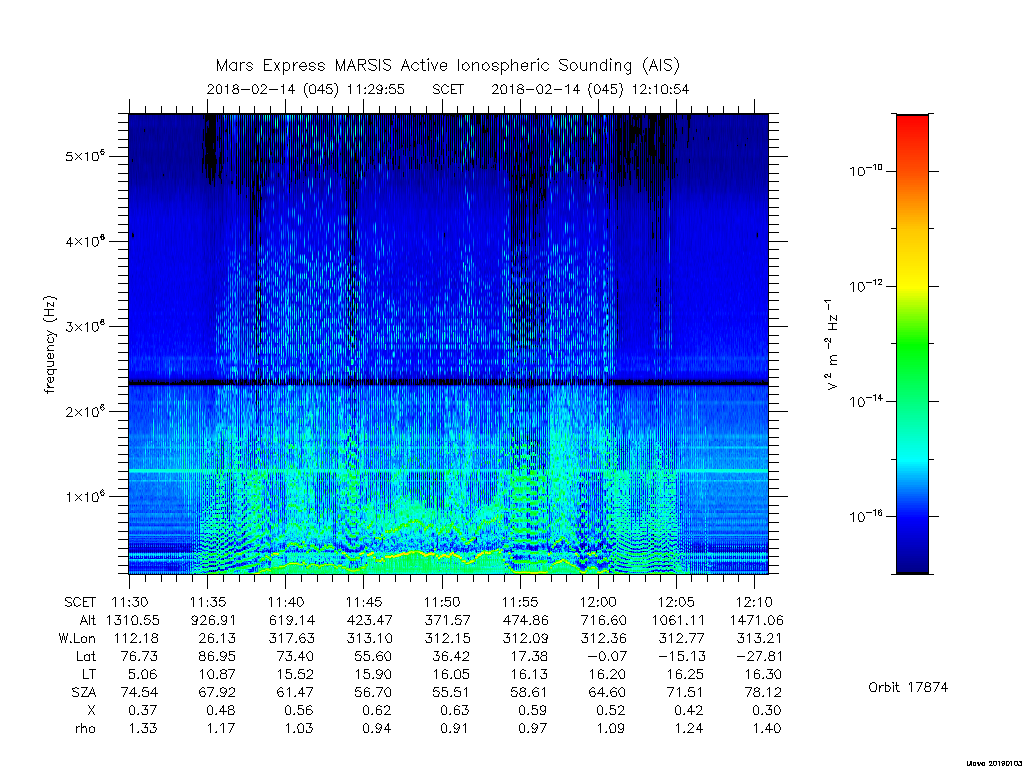Viewport: 1024px width, 768px height.
Task: Click the time tick label '12:05'
Action: click(x=677, y=602)
